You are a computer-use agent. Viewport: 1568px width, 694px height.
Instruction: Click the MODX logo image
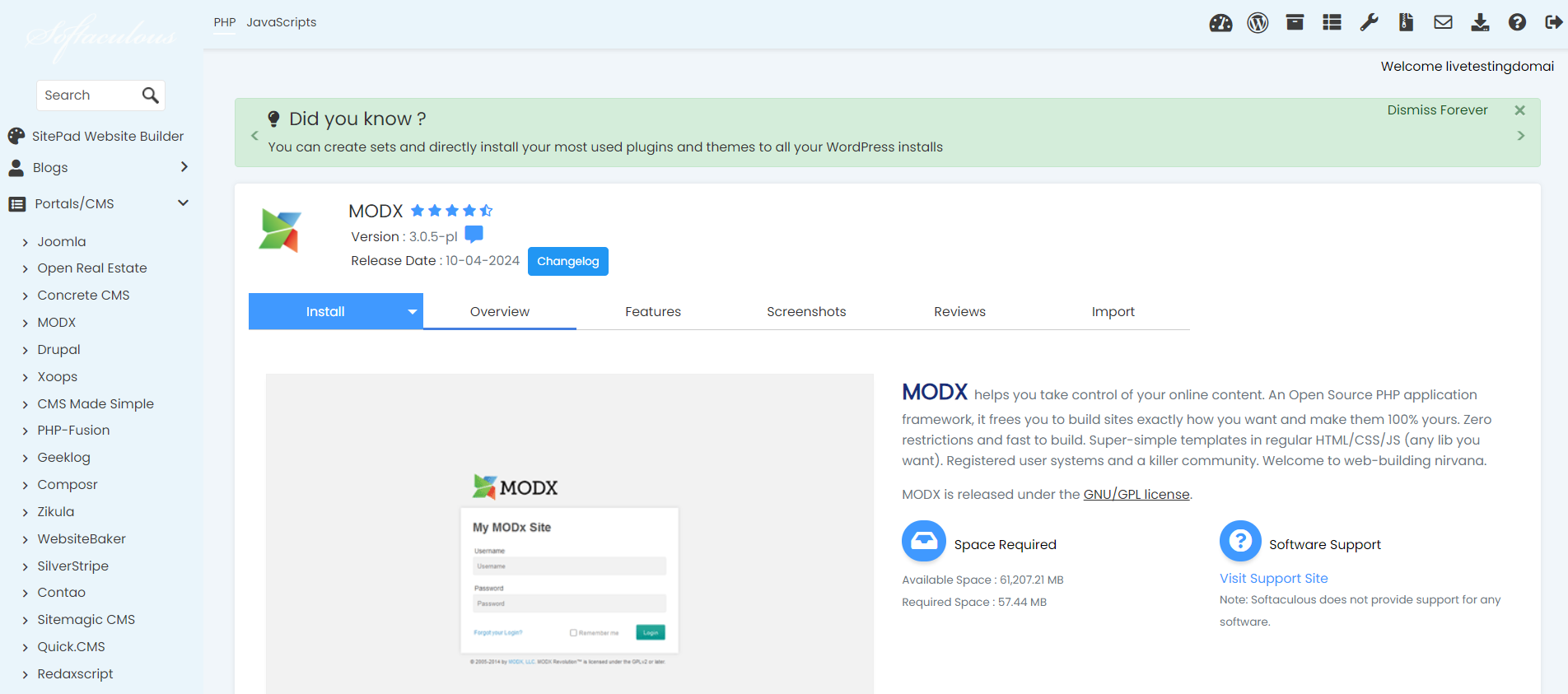click(x=280, y=231)
